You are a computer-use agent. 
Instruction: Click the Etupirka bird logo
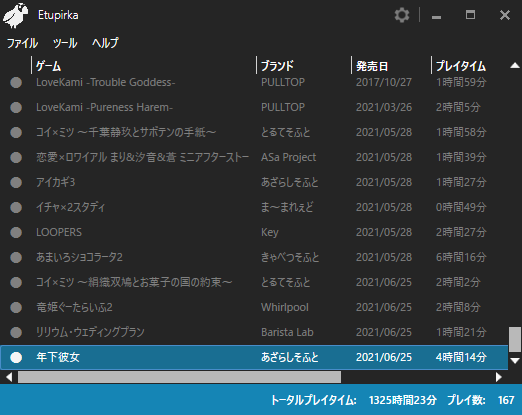tap(15, 15)
